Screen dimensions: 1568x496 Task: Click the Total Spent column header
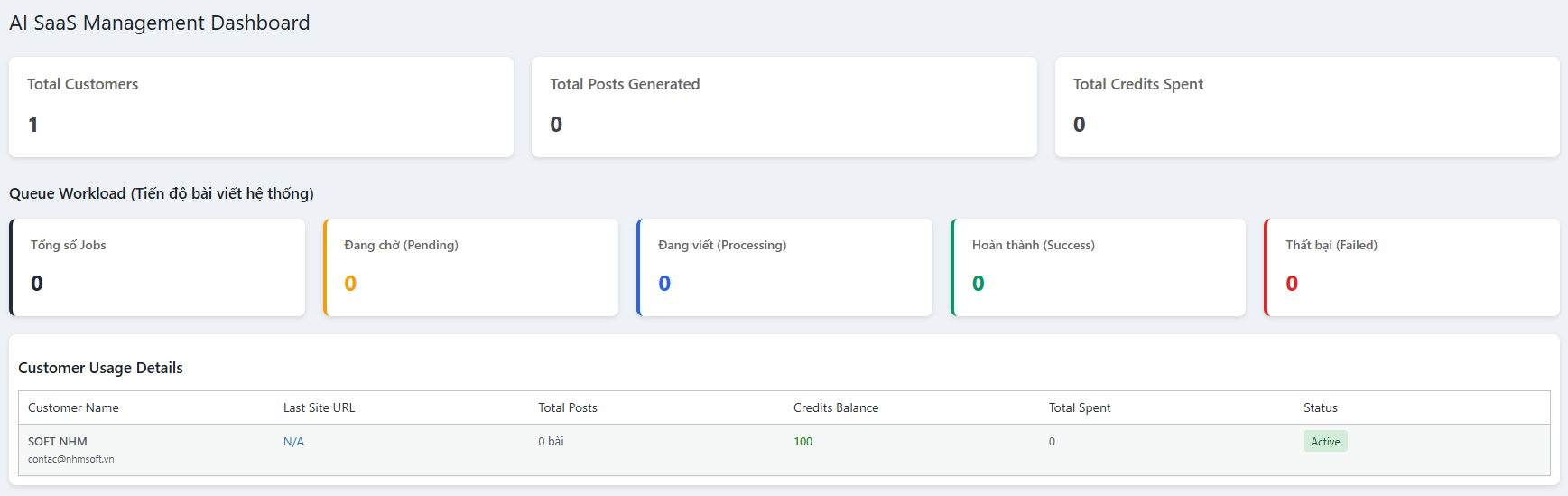1079,408
